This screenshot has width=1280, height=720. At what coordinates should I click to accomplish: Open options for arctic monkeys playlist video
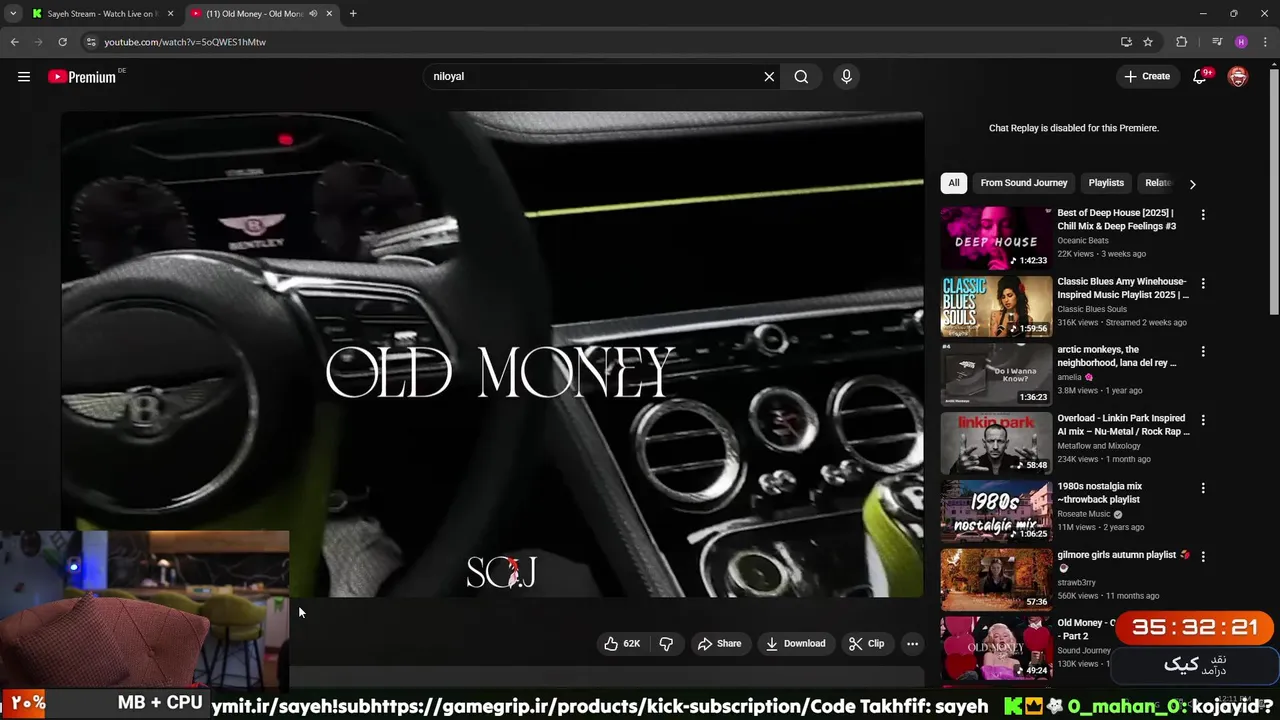point(1203,352)
